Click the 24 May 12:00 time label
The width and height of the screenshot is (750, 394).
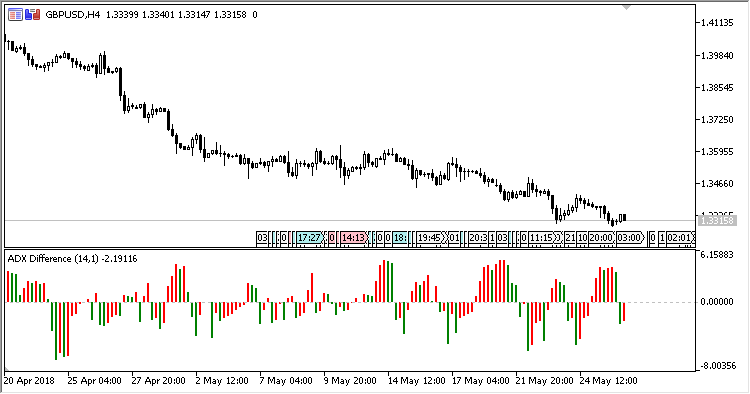click(608, 381)
